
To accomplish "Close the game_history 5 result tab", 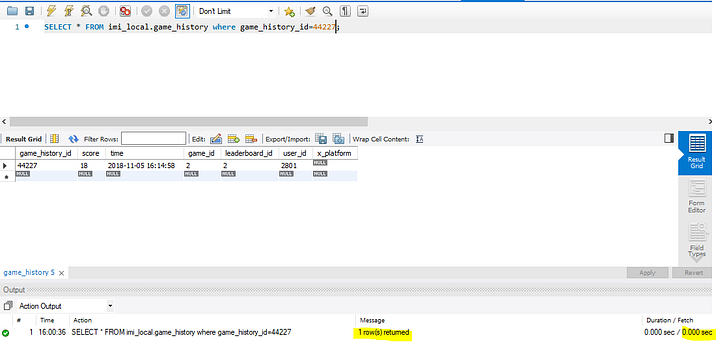I will click(x=61, y=273).
